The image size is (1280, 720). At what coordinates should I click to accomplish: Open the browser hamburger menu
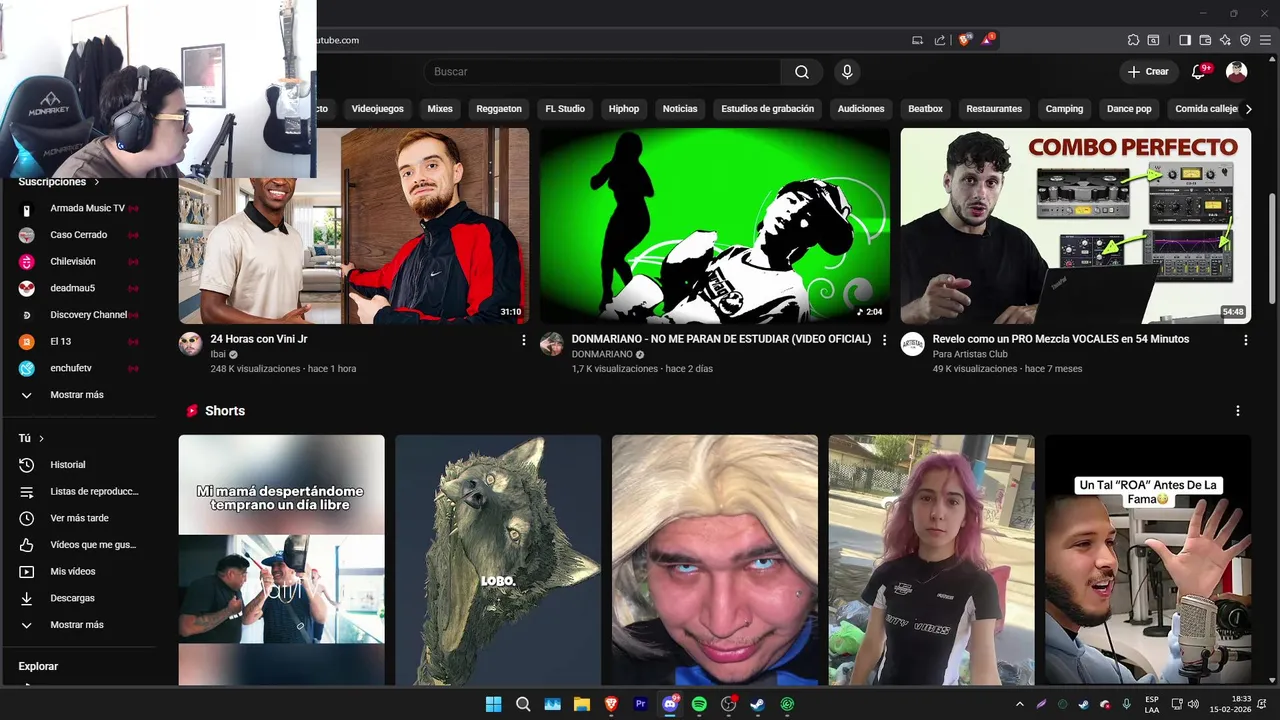pos(1265,40)
